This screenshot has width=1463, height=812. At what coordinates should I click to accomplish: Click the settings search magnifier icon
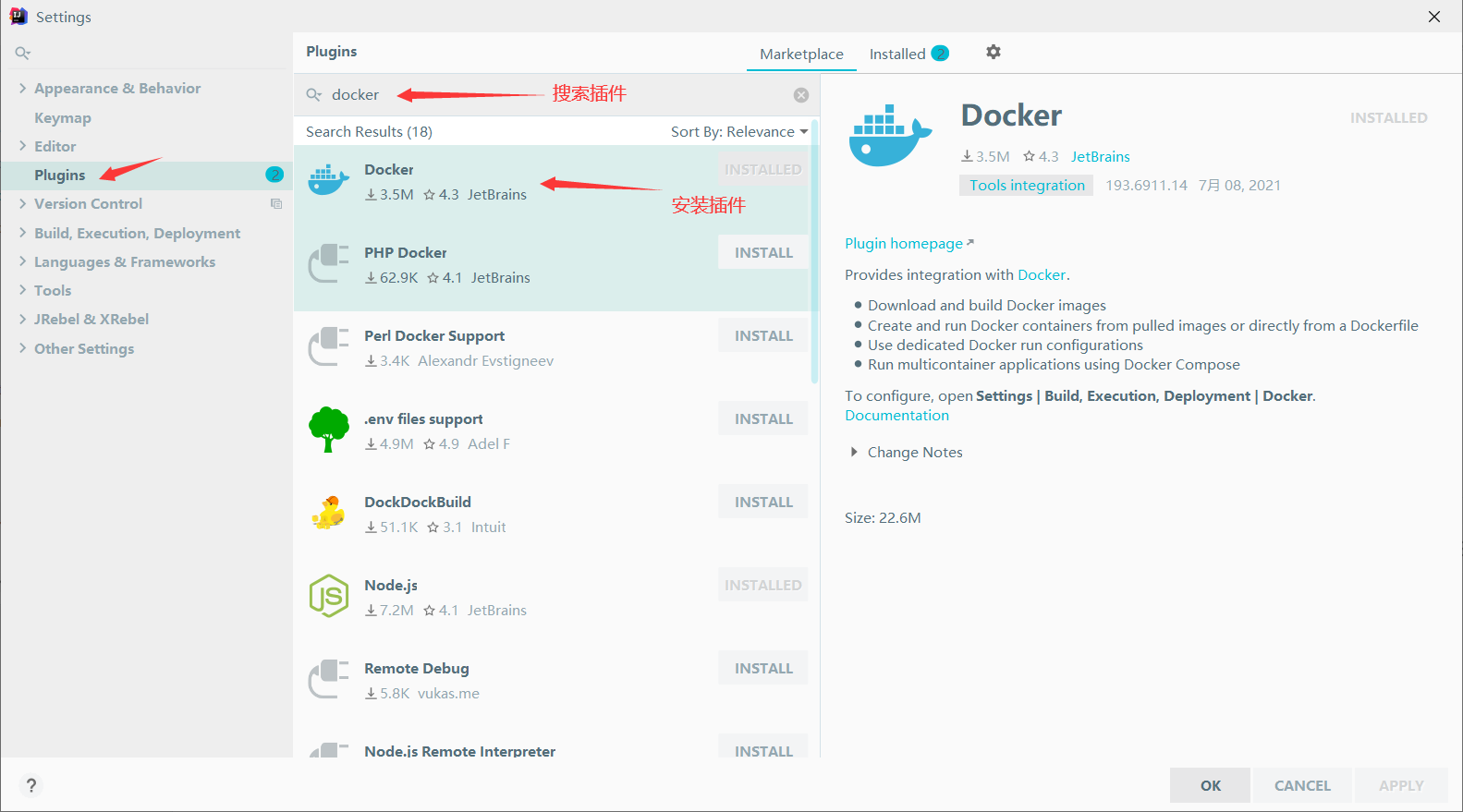pyautogui.click(x=23, y=54)
